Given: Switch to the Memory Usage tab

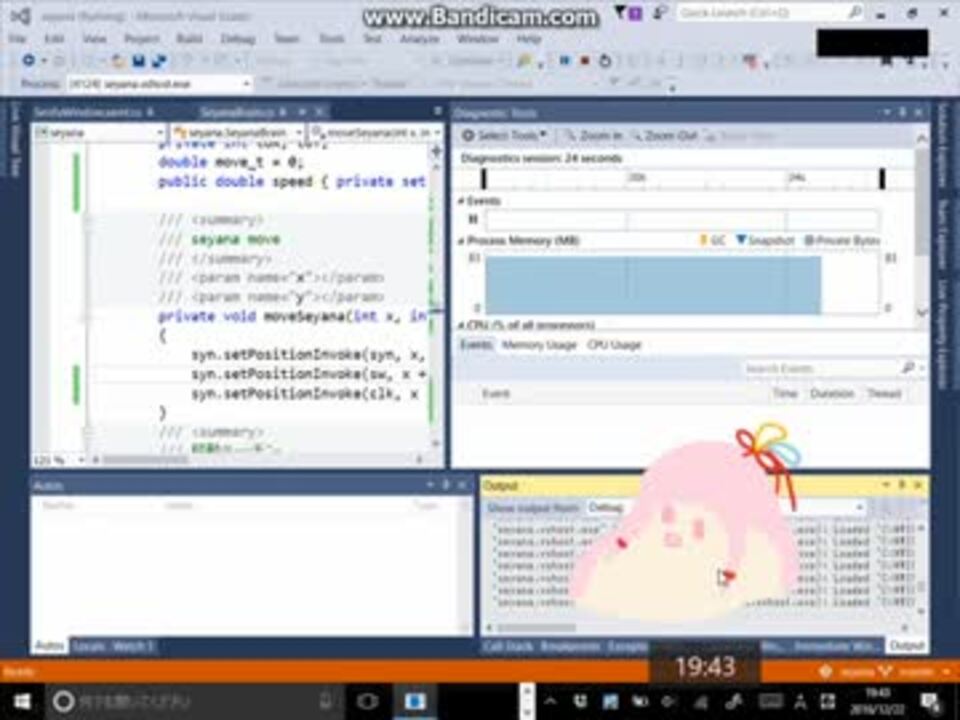Looking at the screenshot, I should point(539,344).
